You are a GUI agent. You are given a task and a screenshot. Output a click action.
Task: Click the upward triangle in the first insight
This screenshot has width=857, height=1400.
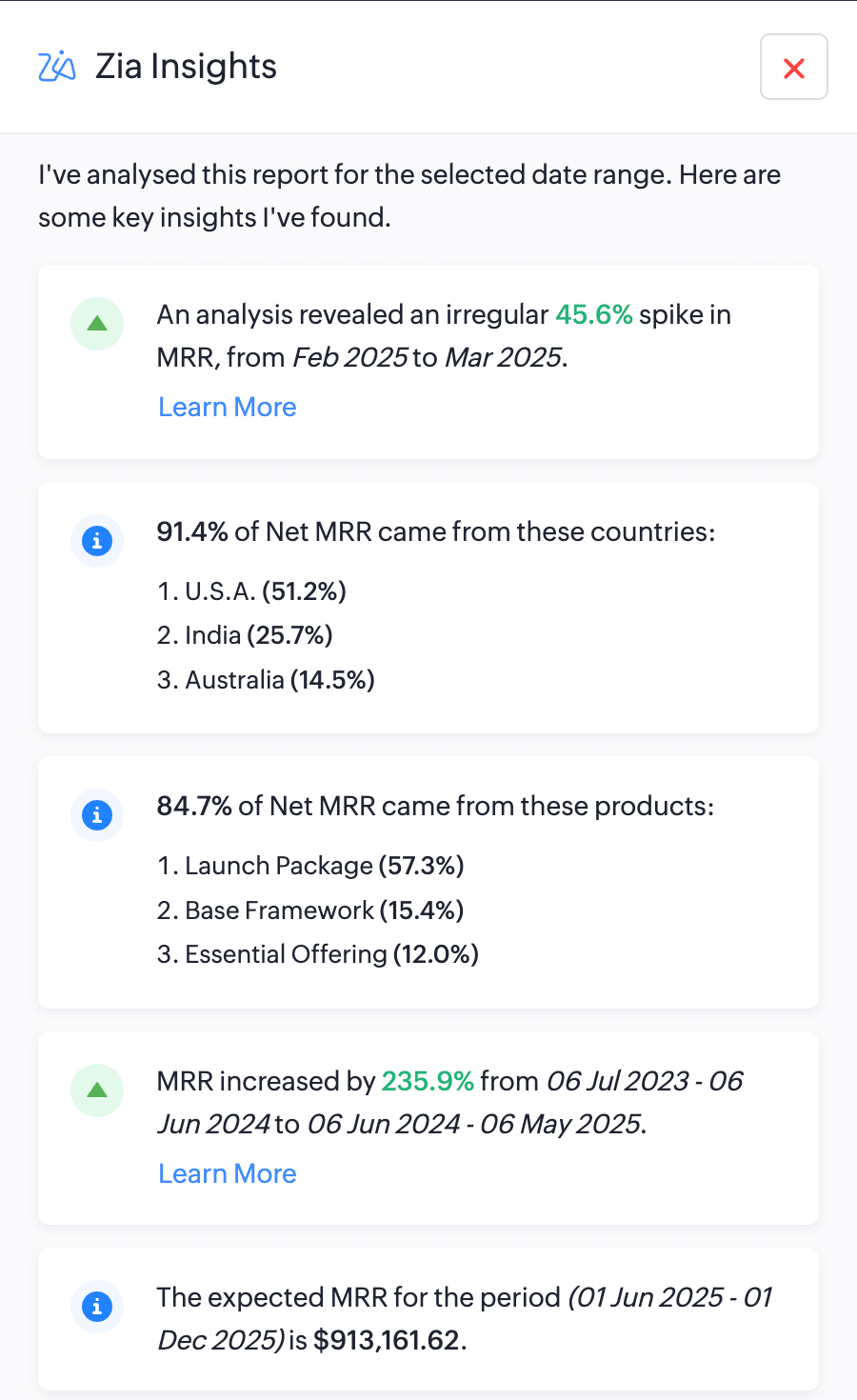pyautogui.click(x=96, y=324)
